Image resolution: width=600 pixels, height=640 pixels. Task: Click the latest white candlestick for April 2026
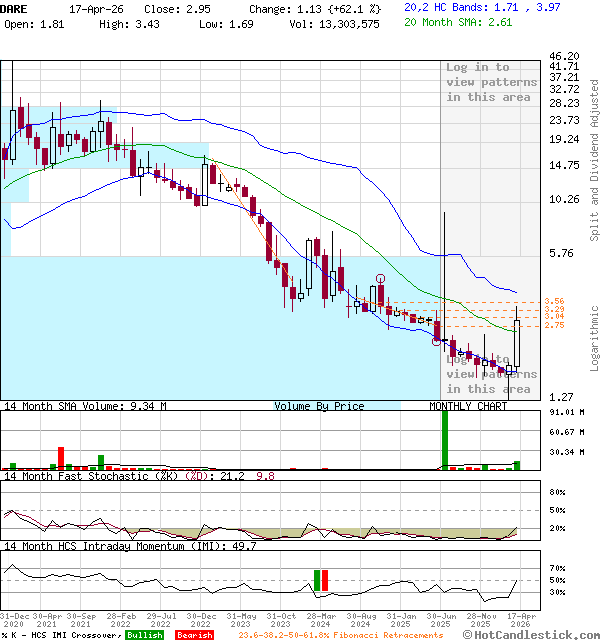(517, 342)
